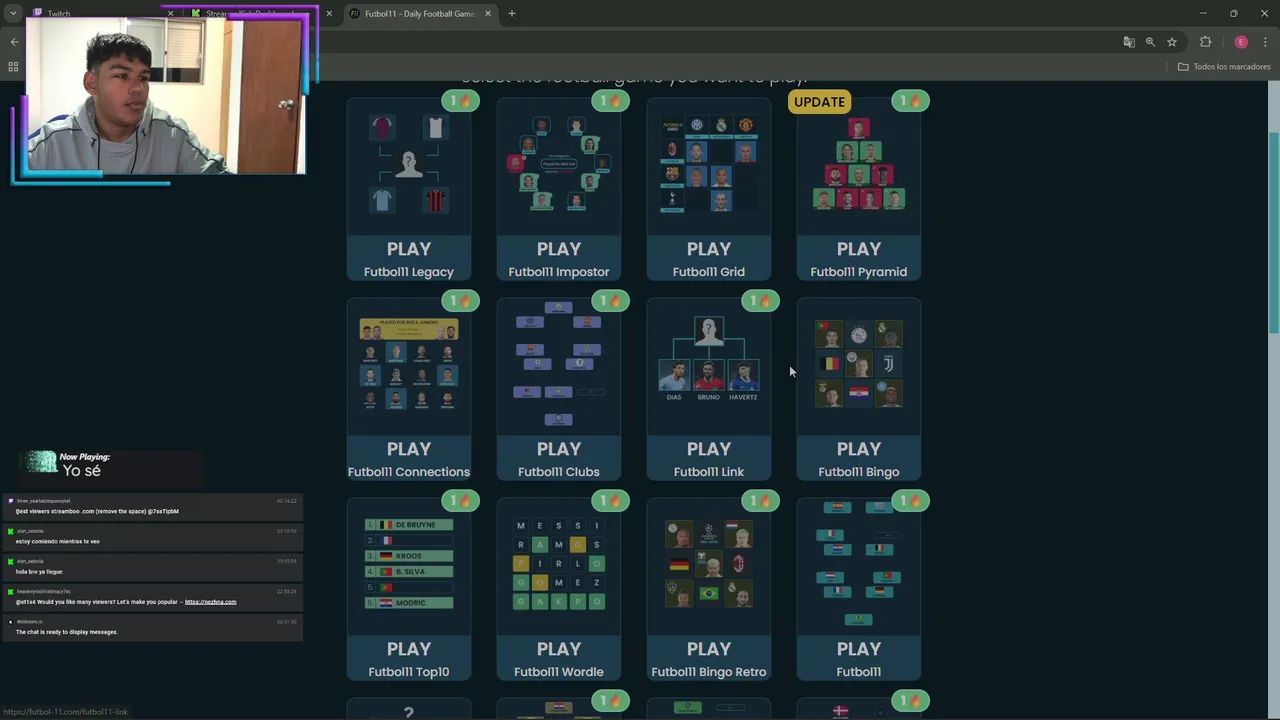
Task: Open the Todos los marcadores folder
Action: tap(1224, 67)
